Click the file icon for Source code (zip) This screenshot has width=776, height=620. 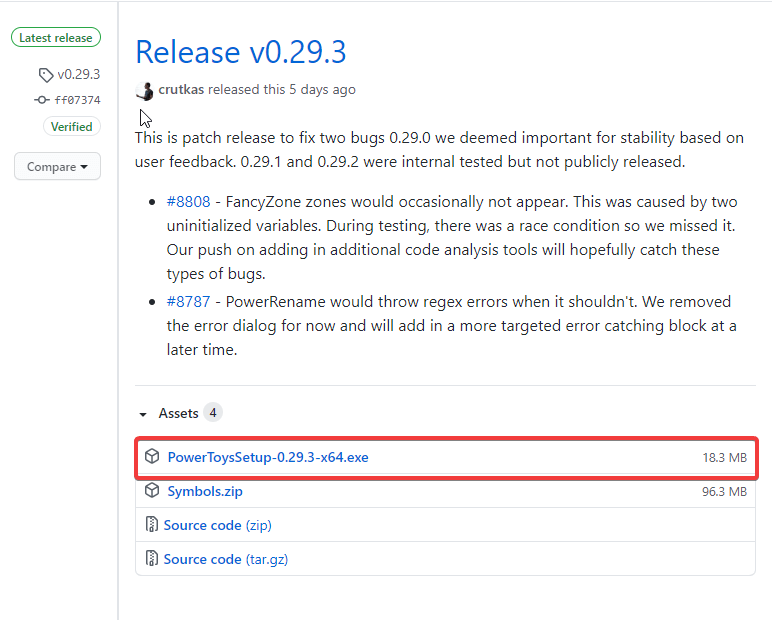tap(152, 525)
